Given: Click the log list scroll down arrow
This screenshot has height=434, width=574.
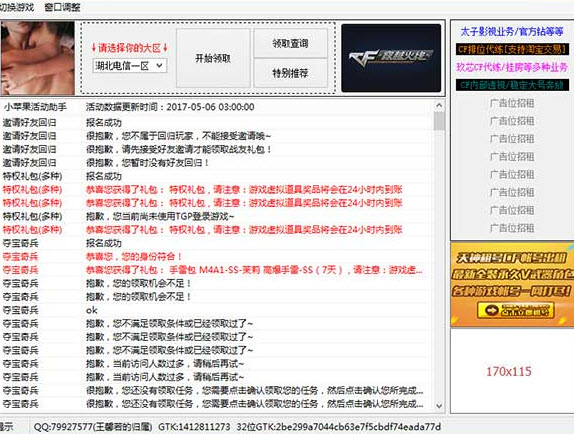Looking at the screenshot, I should pyautogui.click(x=439, y=406).
